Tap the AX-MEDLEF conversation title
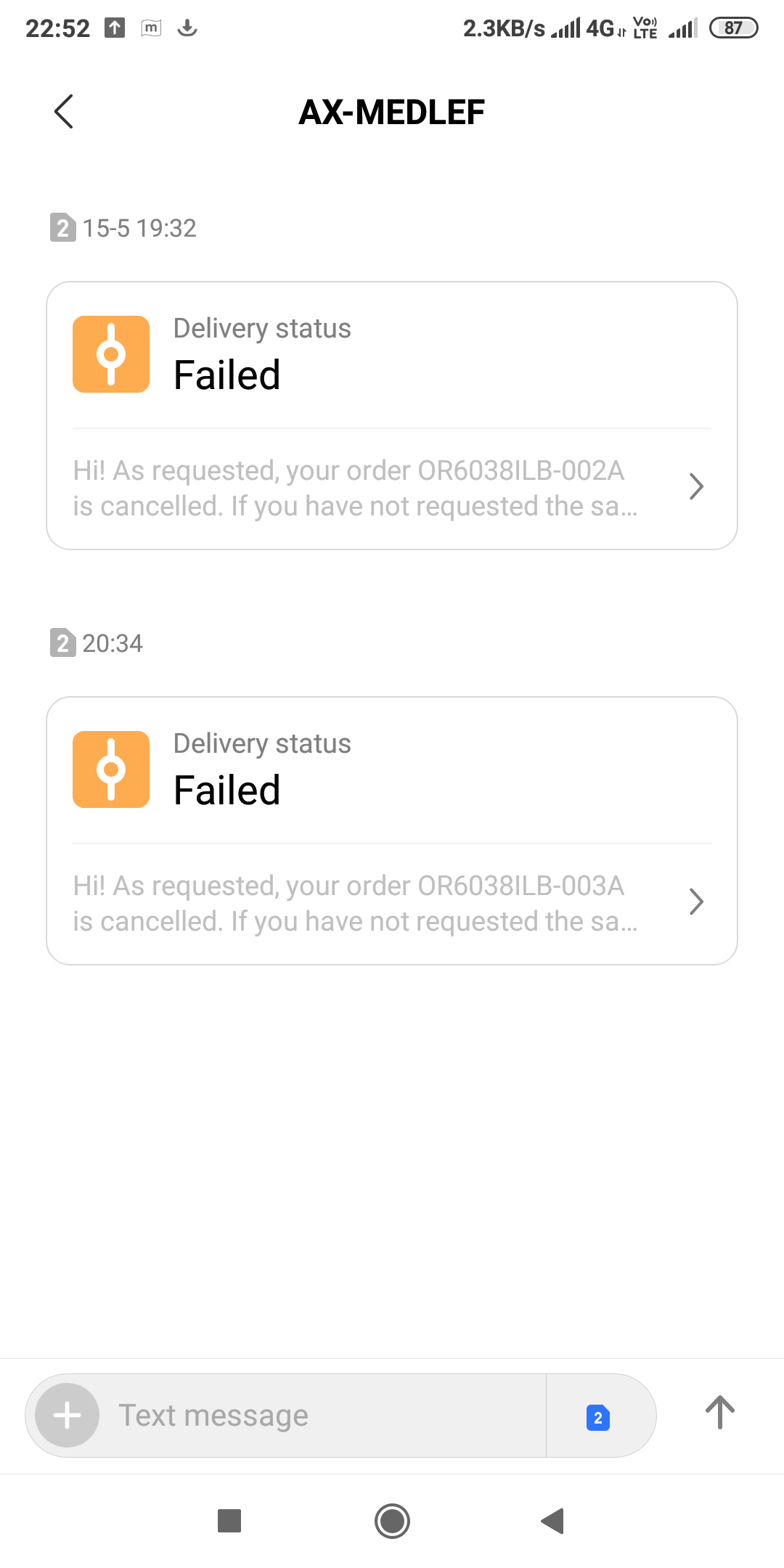Screen dimensions: 784x1568 click(x=392, y=112)
